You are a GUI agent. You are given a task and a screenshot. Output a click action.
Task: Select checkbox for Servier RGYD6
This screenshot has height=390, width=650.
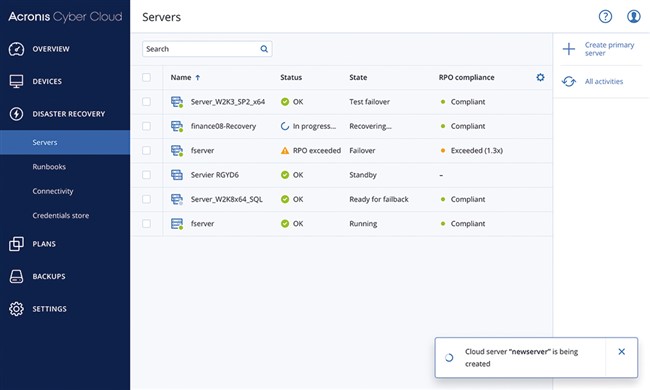pos(146,175)
